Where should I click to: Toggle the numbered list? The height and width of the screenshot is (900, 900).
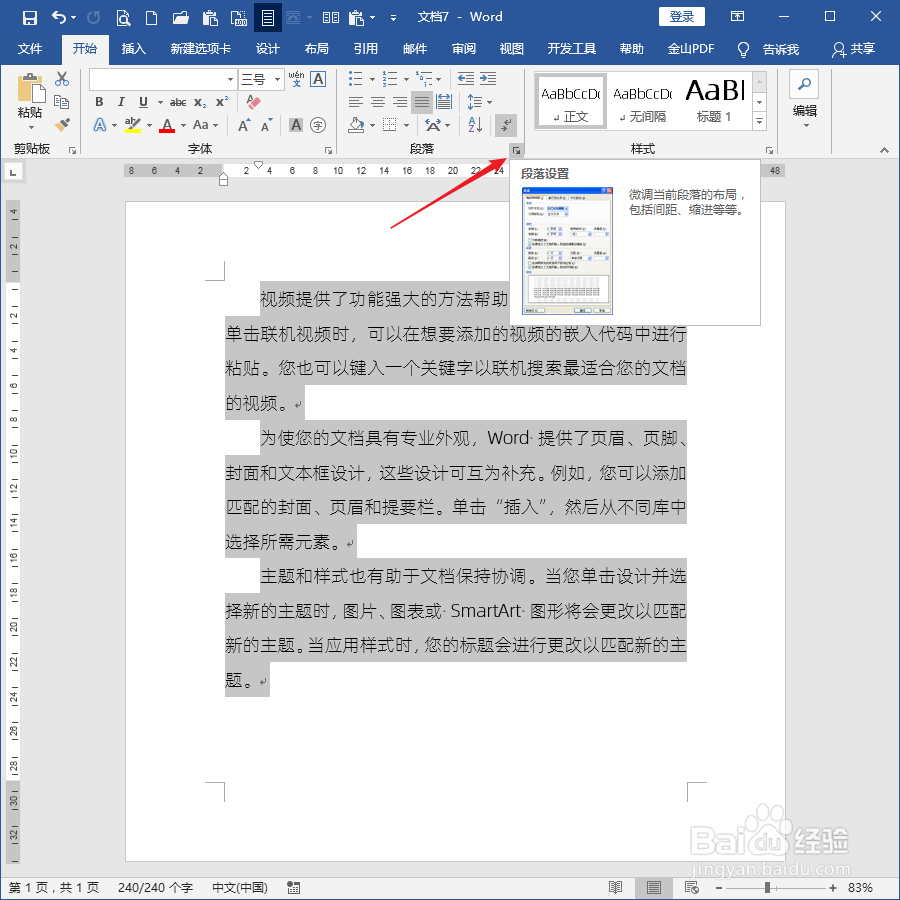pos(391,79)
